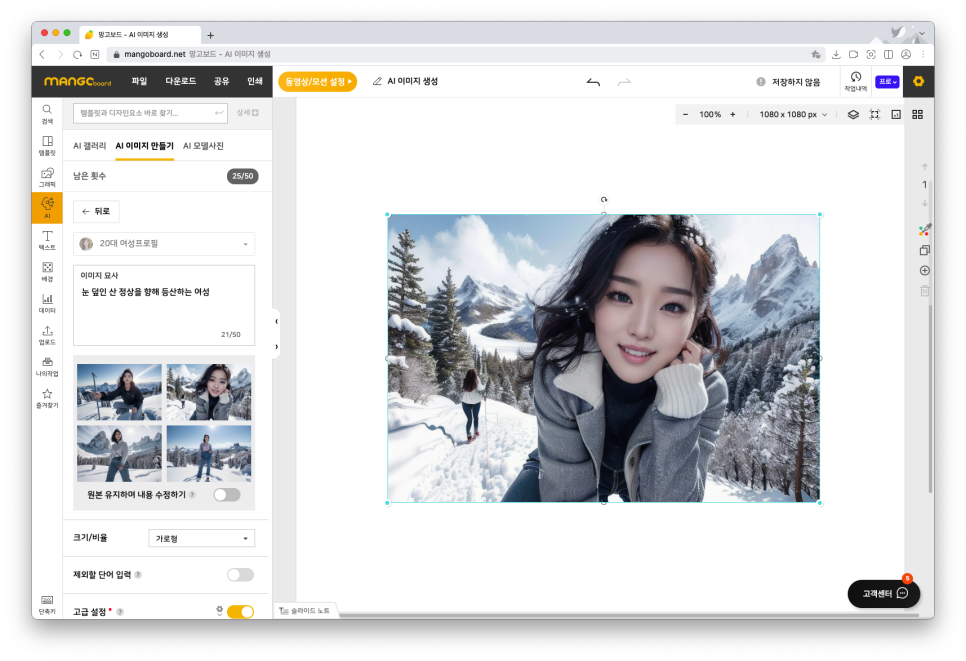Open the 다운로드 menu
966x661 pixels.
pyautogui.click(x=181, y=81)
